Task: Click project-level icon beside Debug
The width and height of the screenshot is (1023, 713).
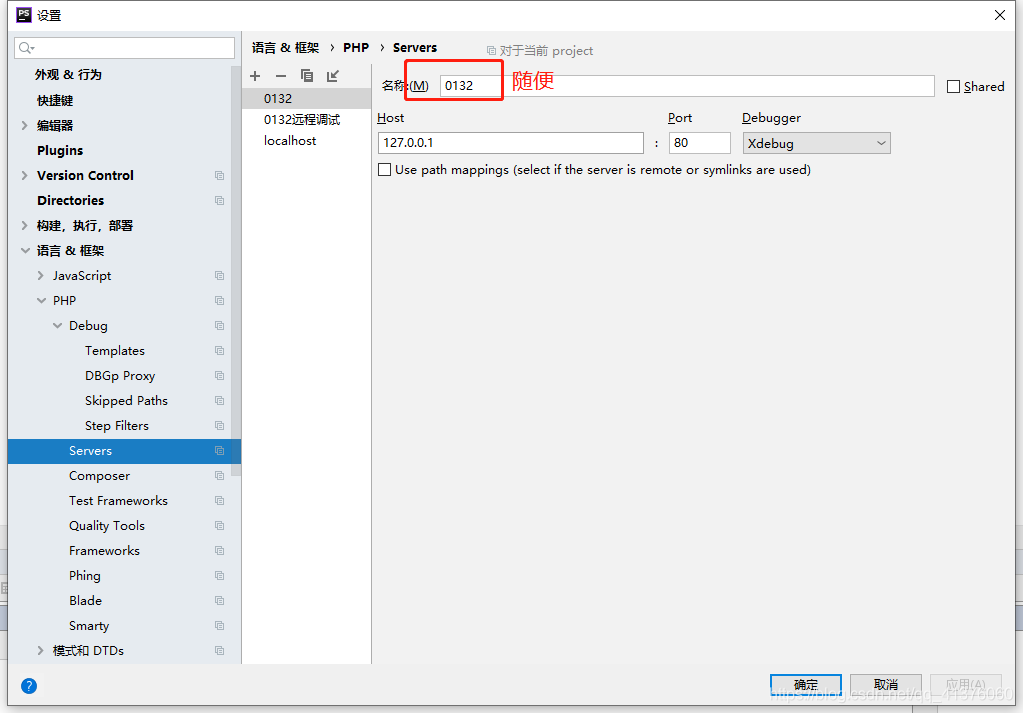Action: (219, 326)
